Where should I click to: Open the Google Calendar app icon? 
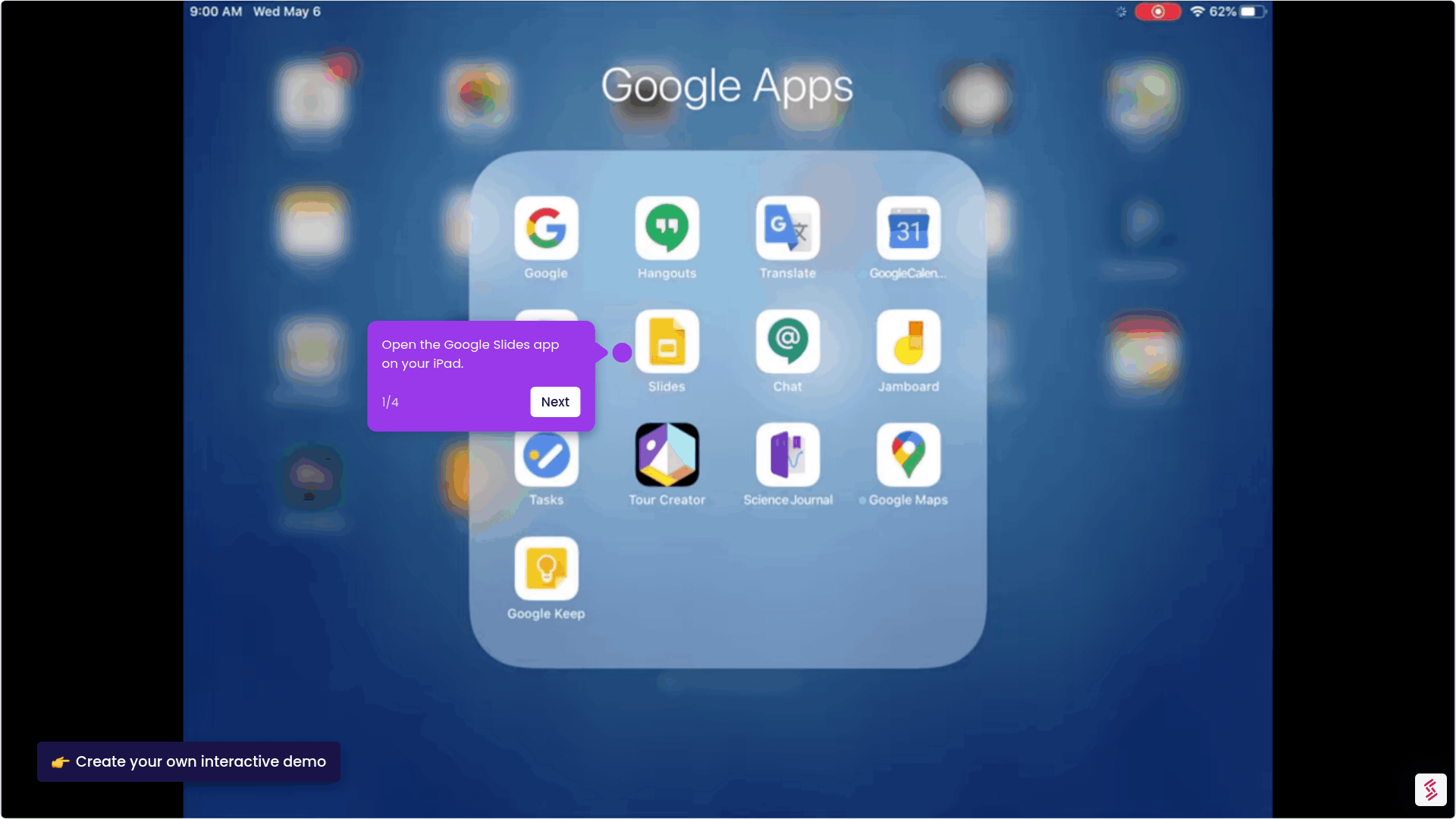coord(908,227)
